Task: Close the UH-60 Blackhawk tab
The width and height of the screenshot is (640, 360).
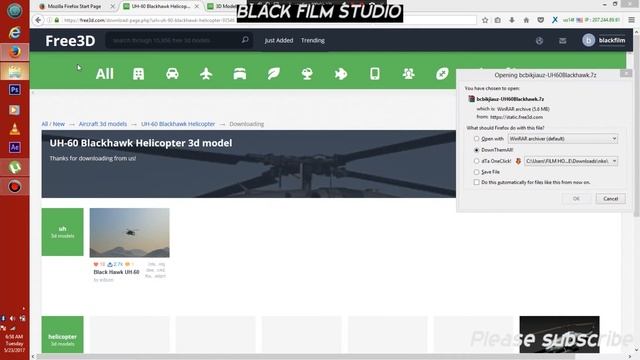Action: 197,7
